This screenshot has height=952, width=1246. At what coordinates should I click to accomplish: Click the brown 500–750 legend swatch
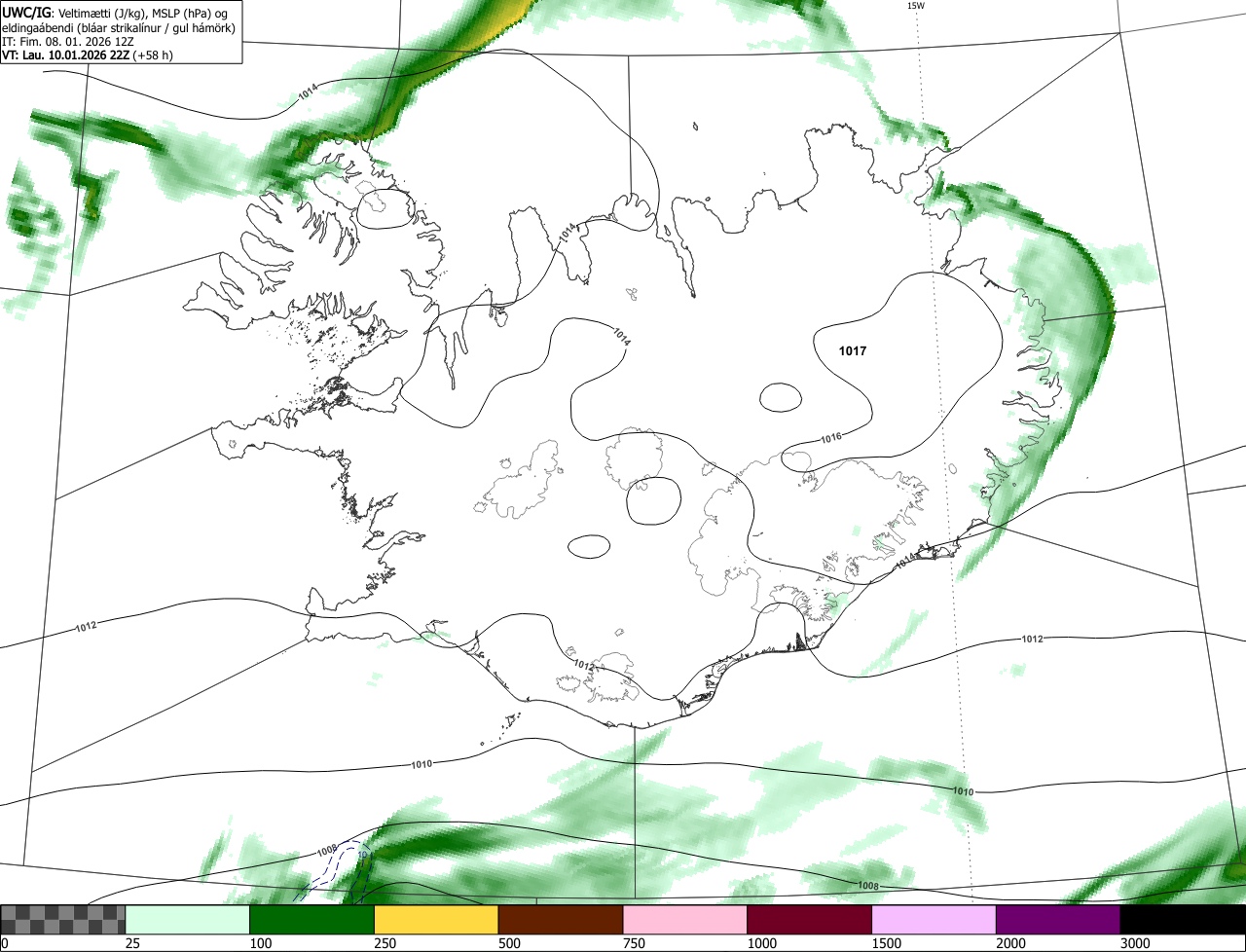(561, 919)
